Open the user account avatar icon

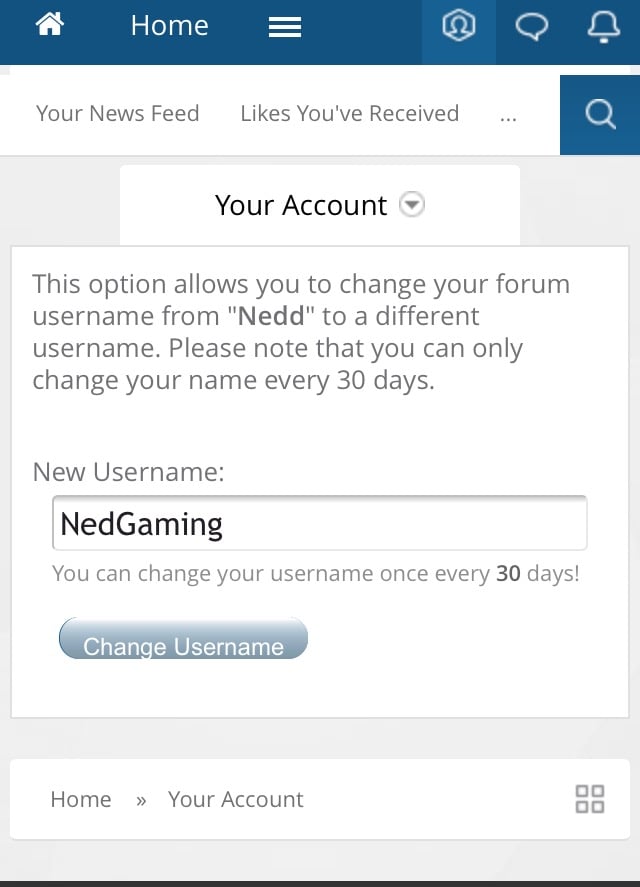(x=458, y=26)
